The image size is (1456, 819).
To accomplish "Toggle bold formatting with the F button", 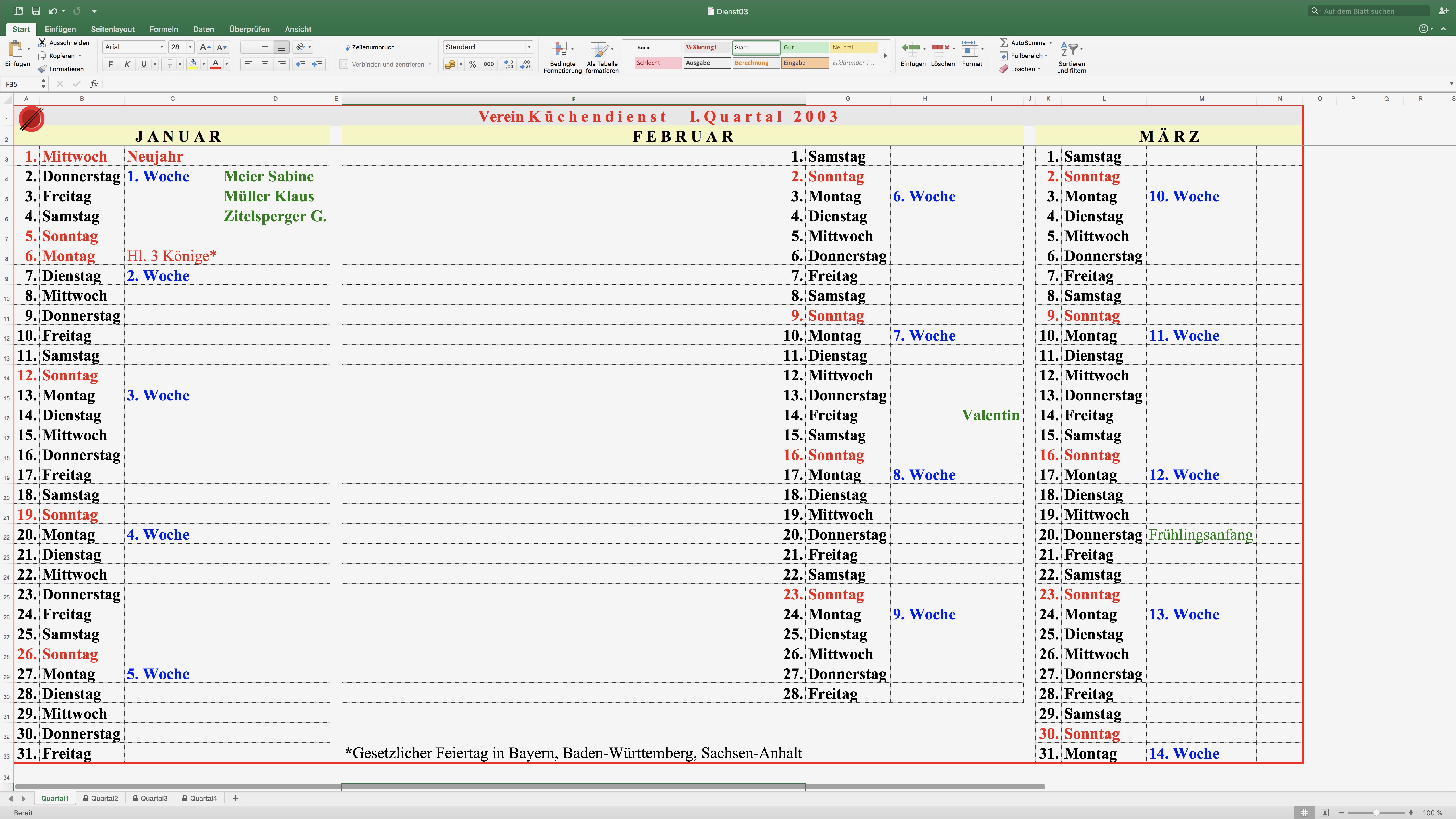I will coord(111,65).
